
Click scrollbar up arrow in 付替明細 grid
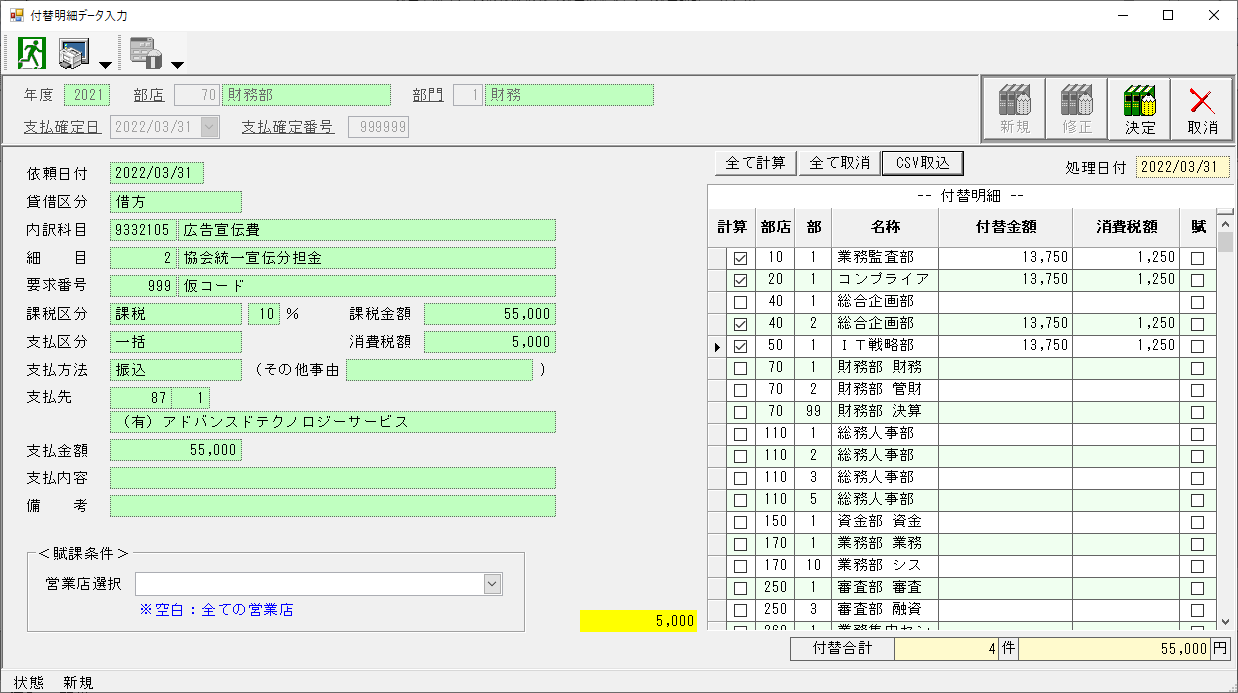point(1225,225)
